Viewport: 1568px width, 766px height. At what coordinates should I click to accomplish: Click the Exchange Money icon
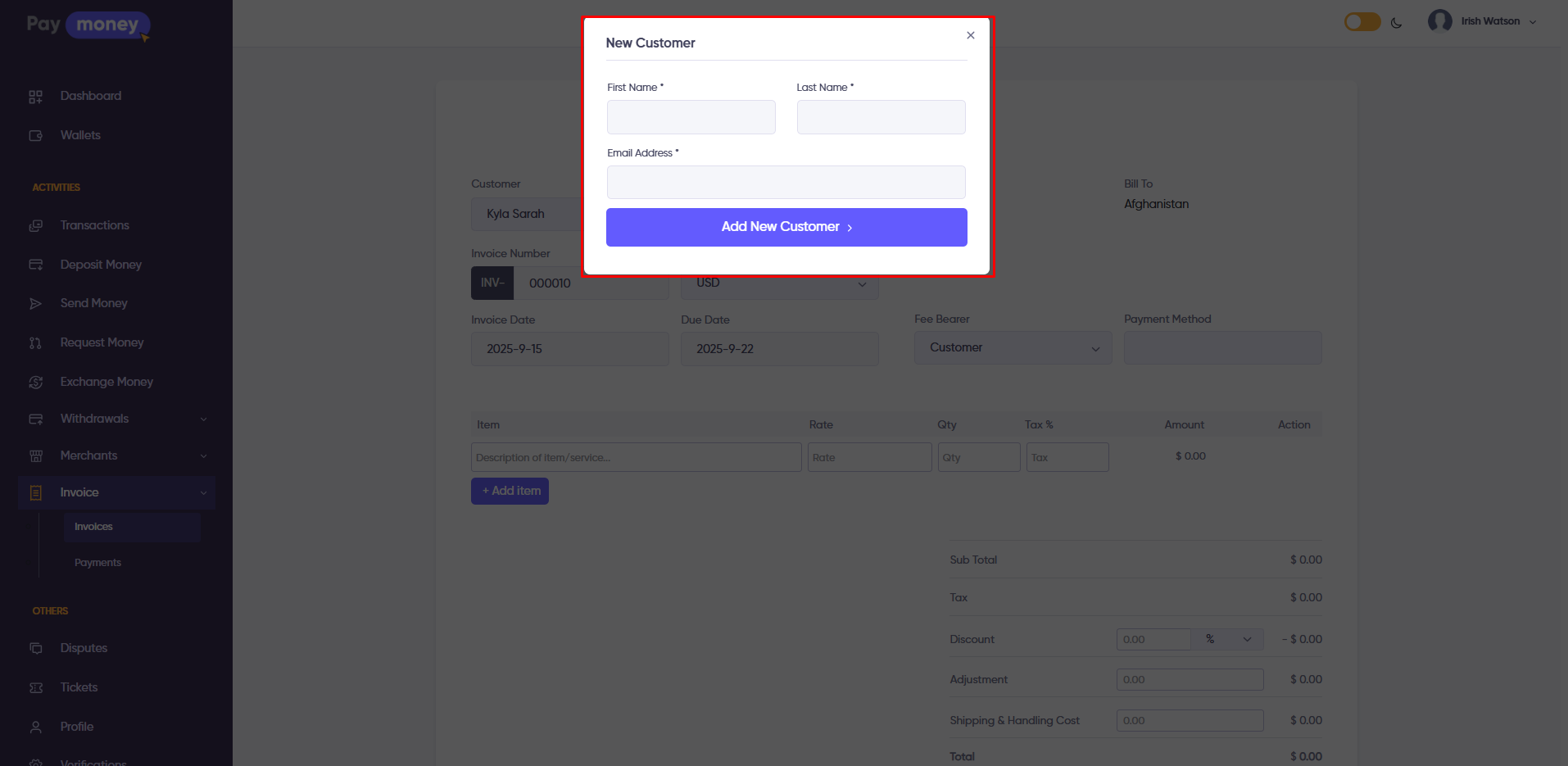(35, 383)
